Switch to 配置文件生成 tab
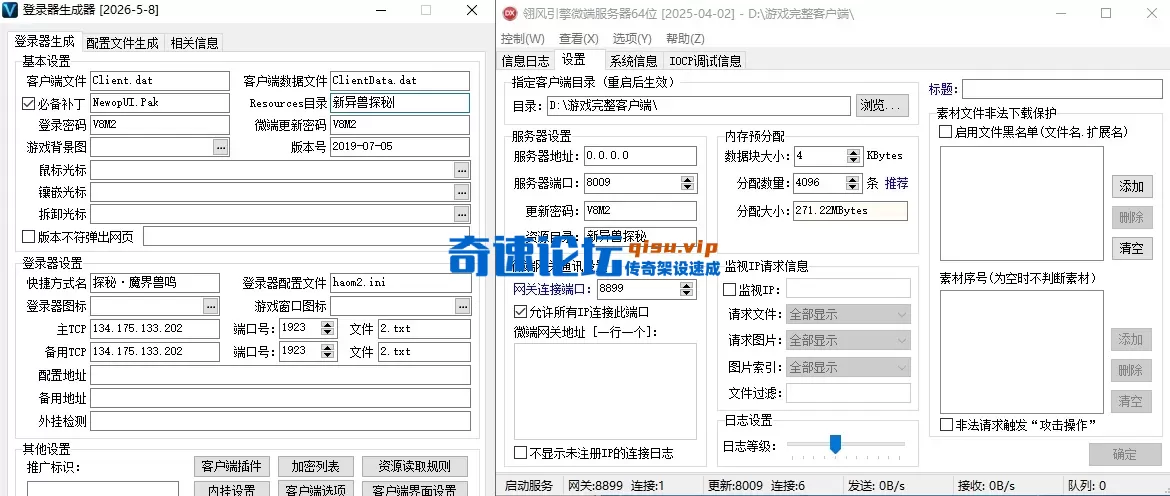The width and height of the screenshot is (1170, 496). tap(122, 43)
